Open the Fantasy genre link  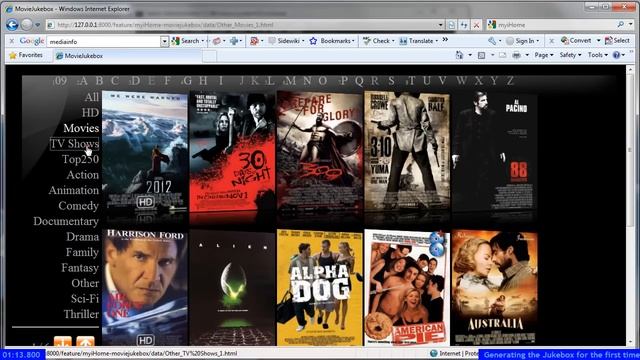pos(80,268)
